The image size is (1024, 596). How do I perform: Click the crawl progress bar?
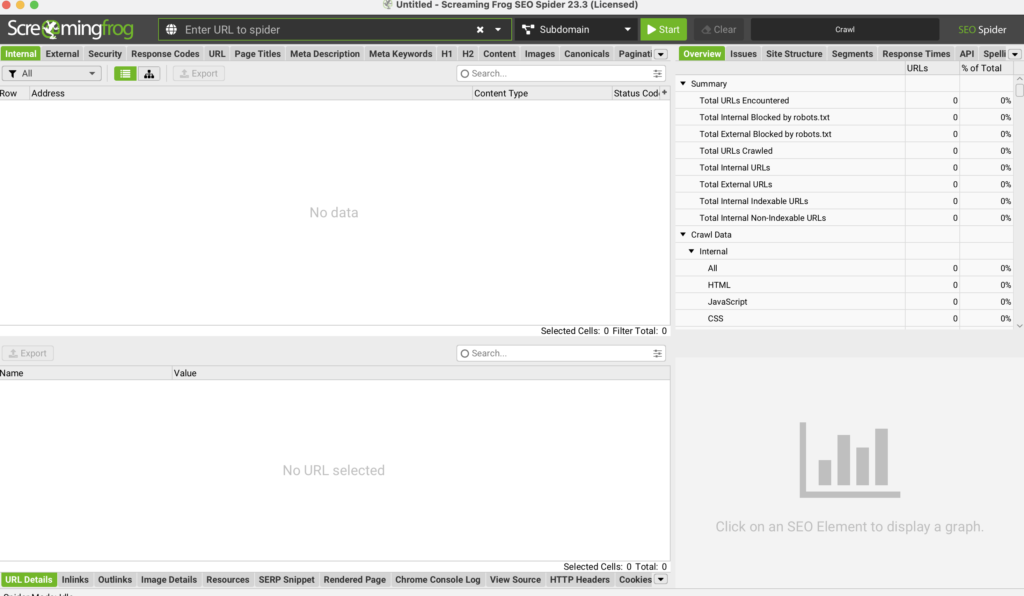click(844, 29)
